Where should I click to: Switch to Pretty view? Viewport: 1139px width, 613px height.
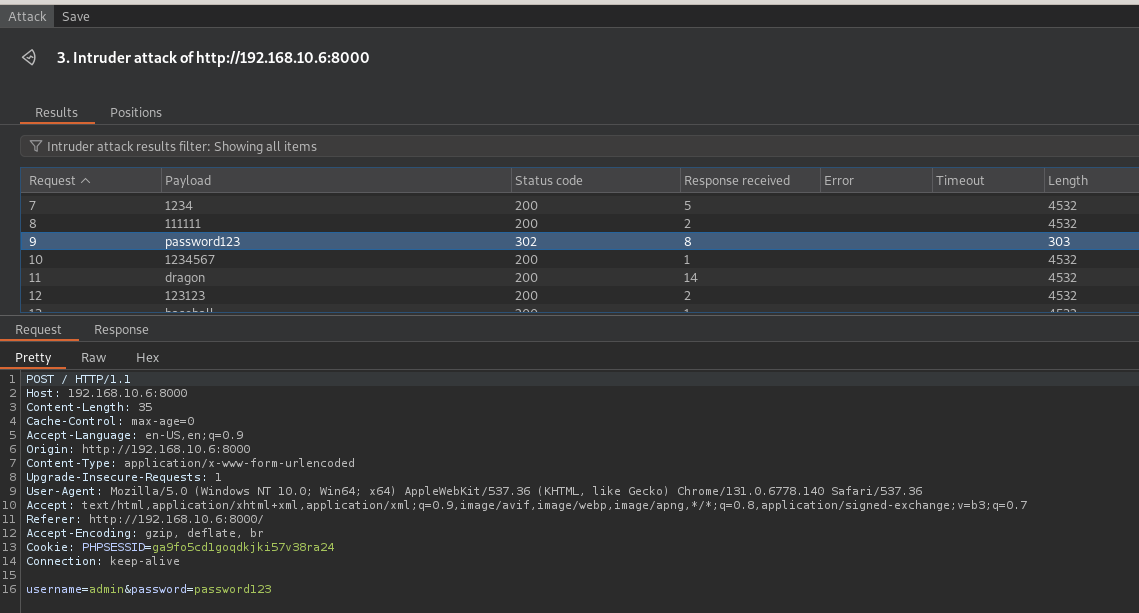[x=33, y=357]
